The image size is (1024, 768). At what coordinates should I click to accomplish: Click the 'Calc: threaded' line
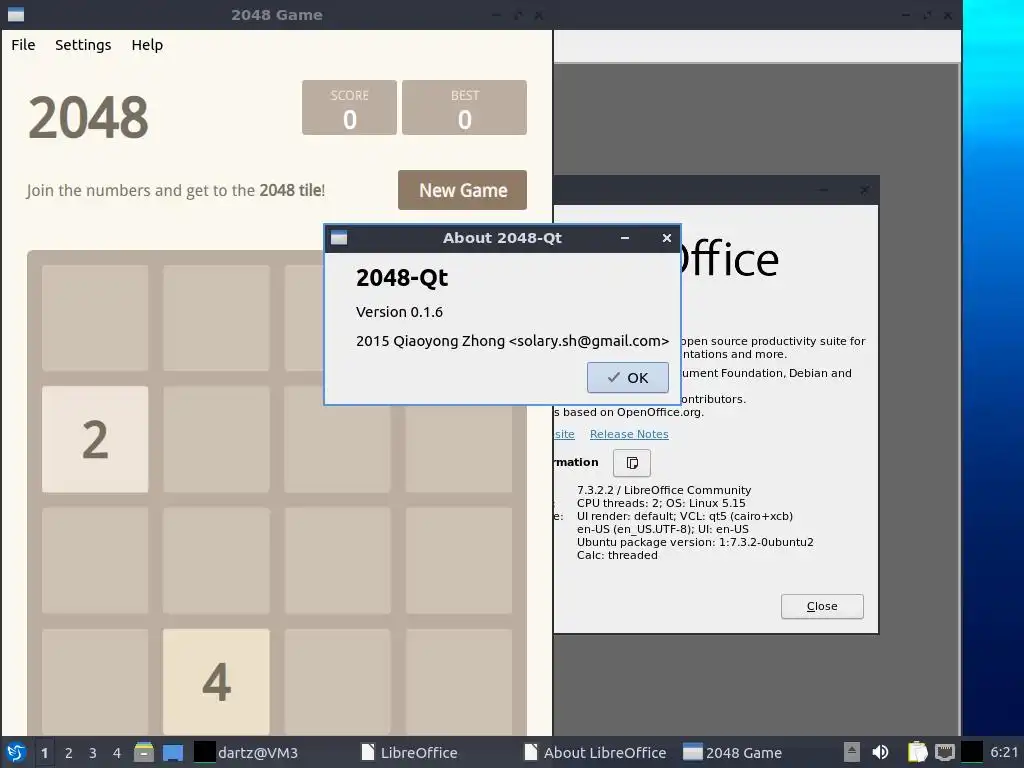(617, 555)
